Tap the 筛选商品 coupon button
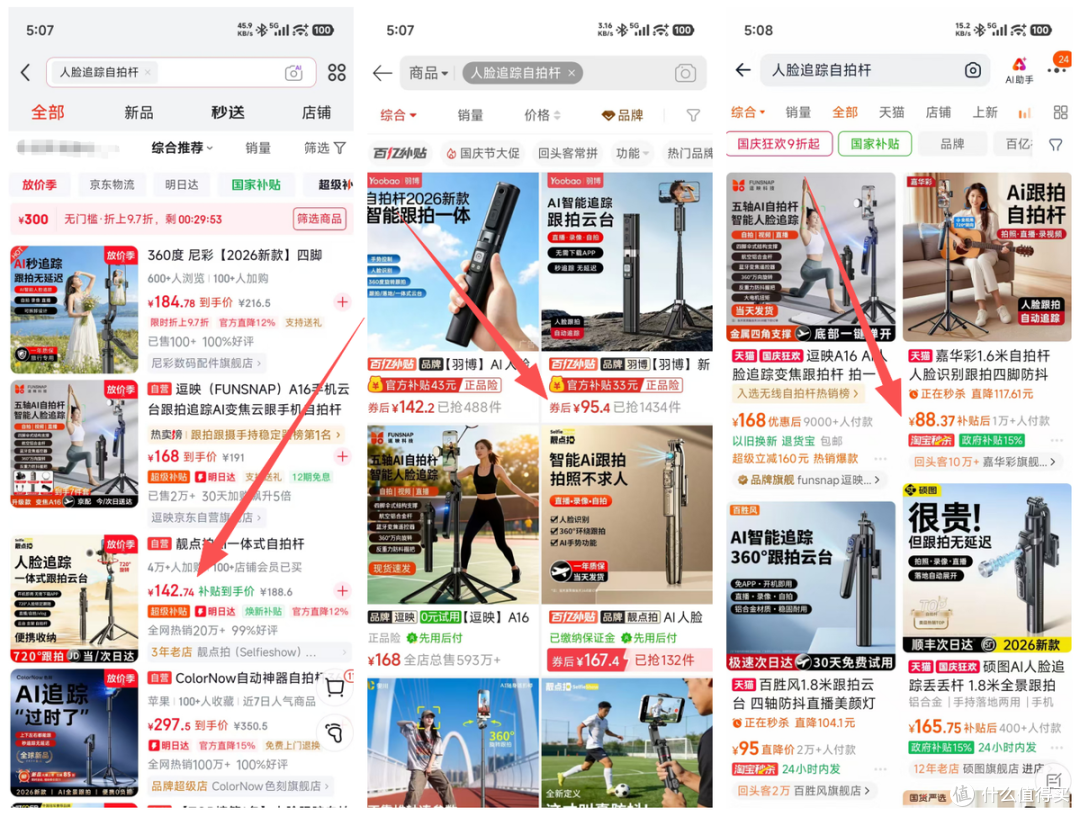The height and width of the screenshot is (817, 1080). (x=319, y=219)
